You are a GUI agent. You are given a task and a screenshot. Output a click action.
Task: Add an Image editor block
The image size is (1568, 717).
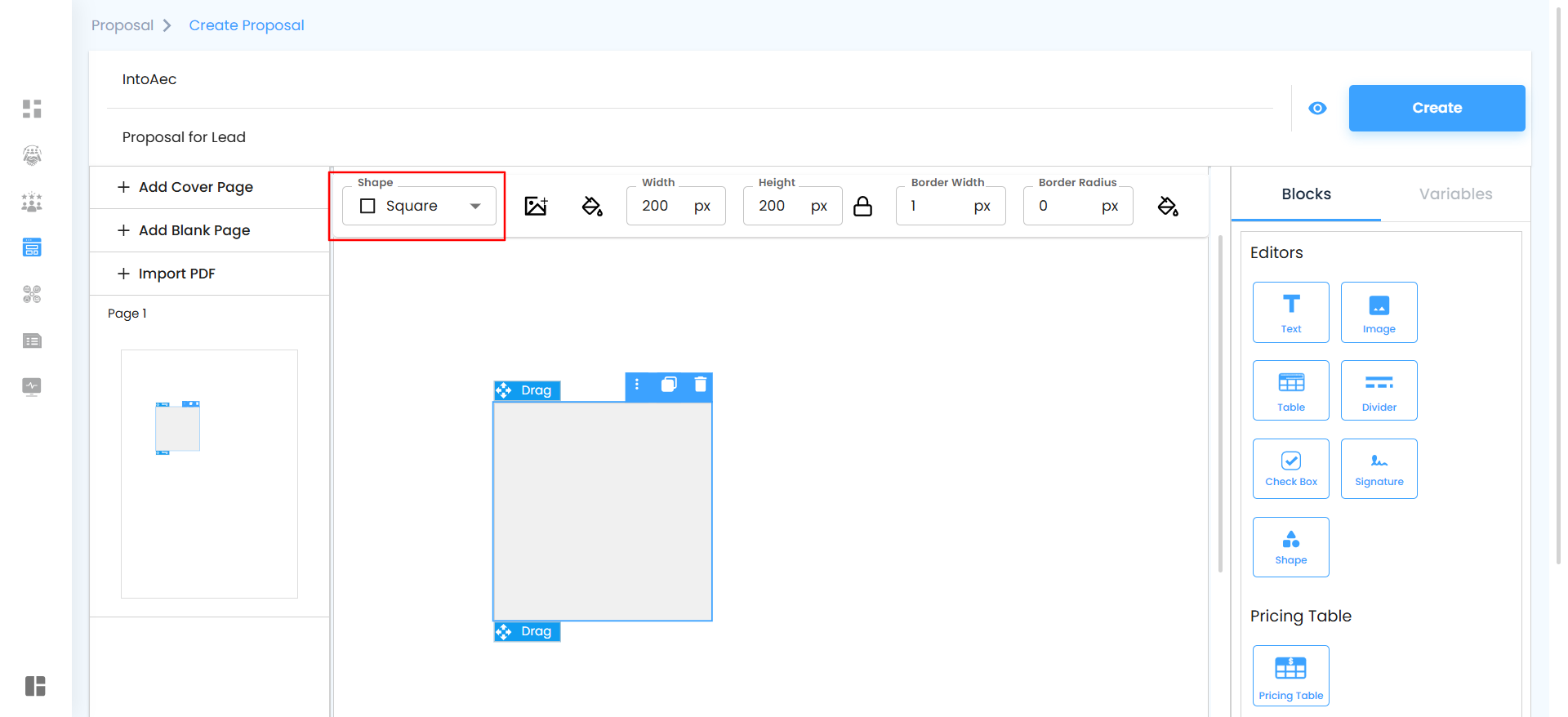pos(1379,312)
